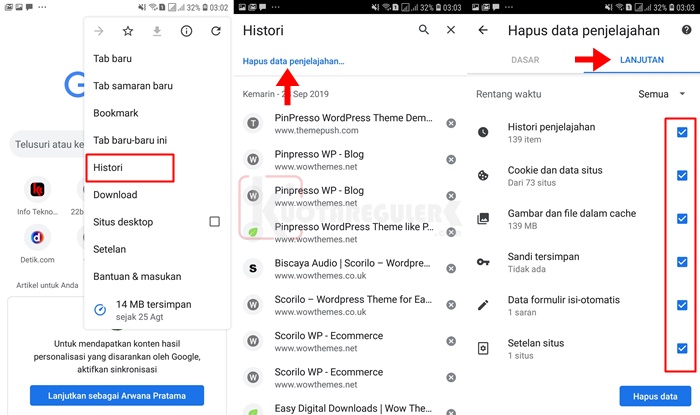Tap Lanjutkan sebagai Arwana Pratama button
The width and height of the screenshot is (700, 415).
pyautogui.click(x=116, y=396)
